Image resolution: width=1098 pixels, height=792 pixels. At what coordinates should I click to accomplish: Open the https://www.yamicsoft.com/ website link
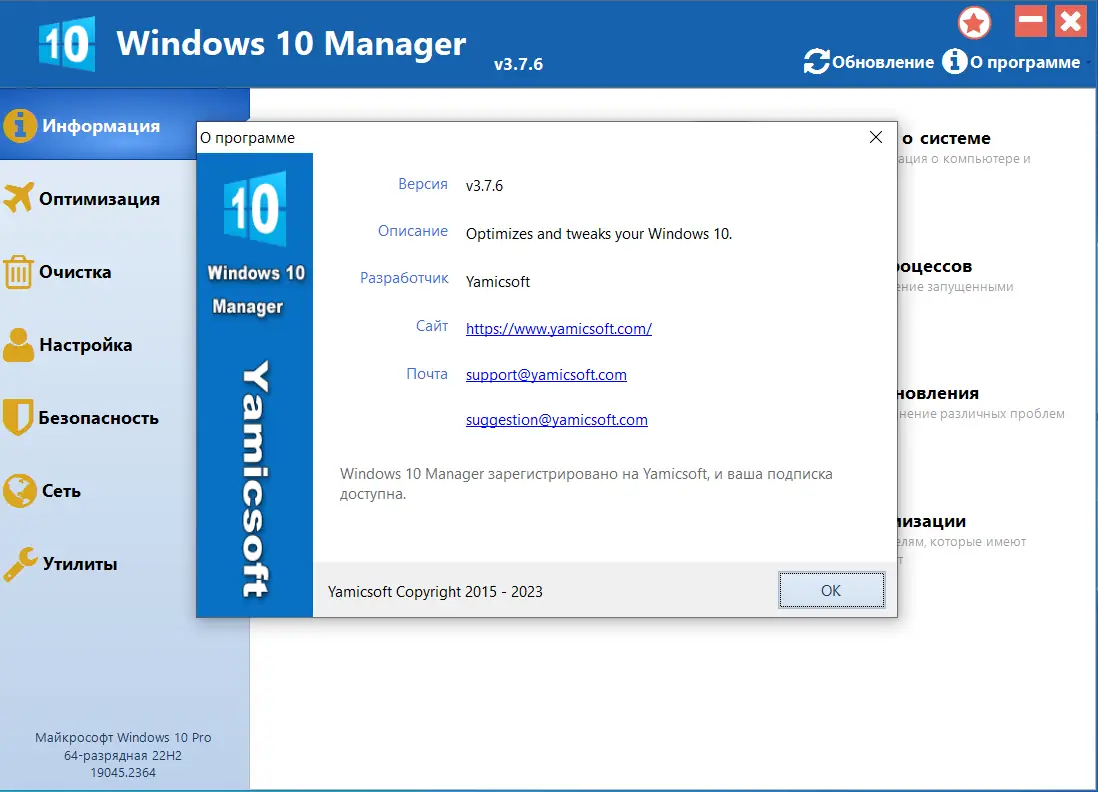click(x=558, y=327)
